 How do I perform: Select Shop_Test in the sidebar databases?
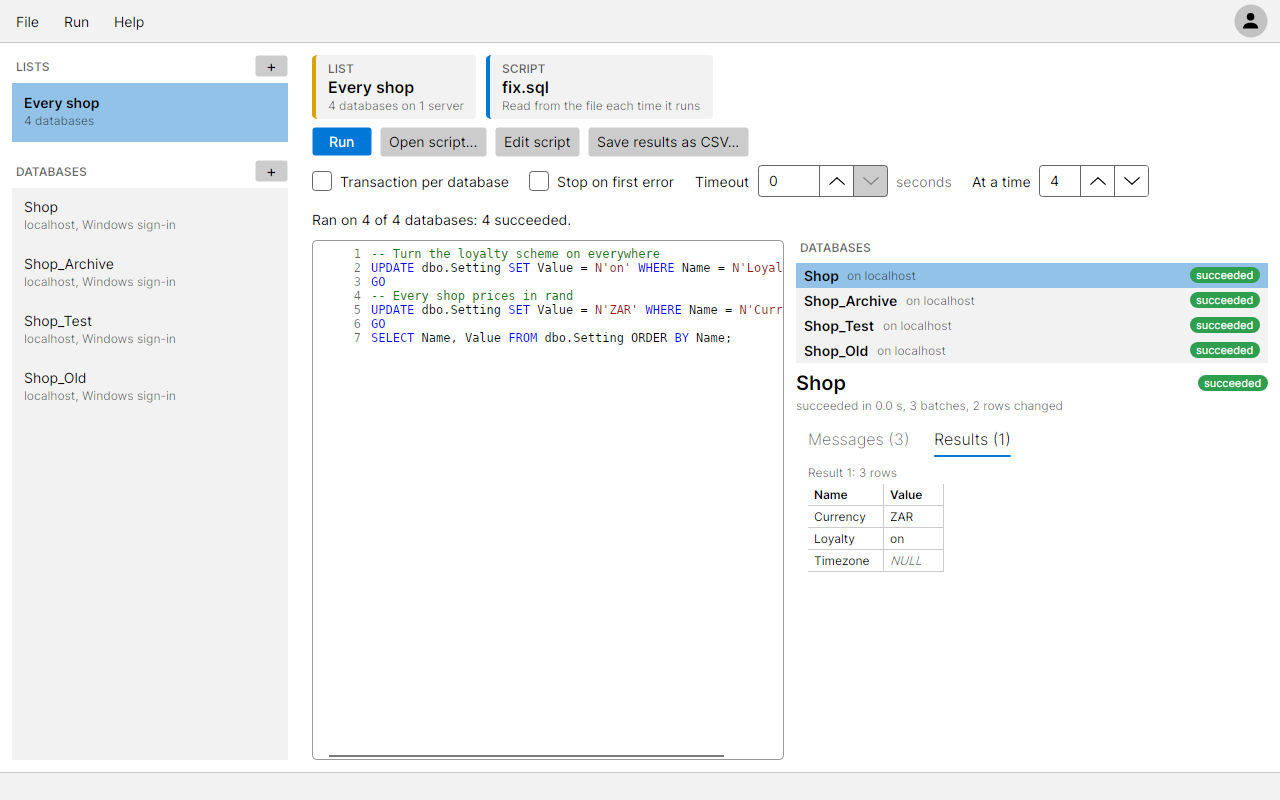tap(150, 329)
